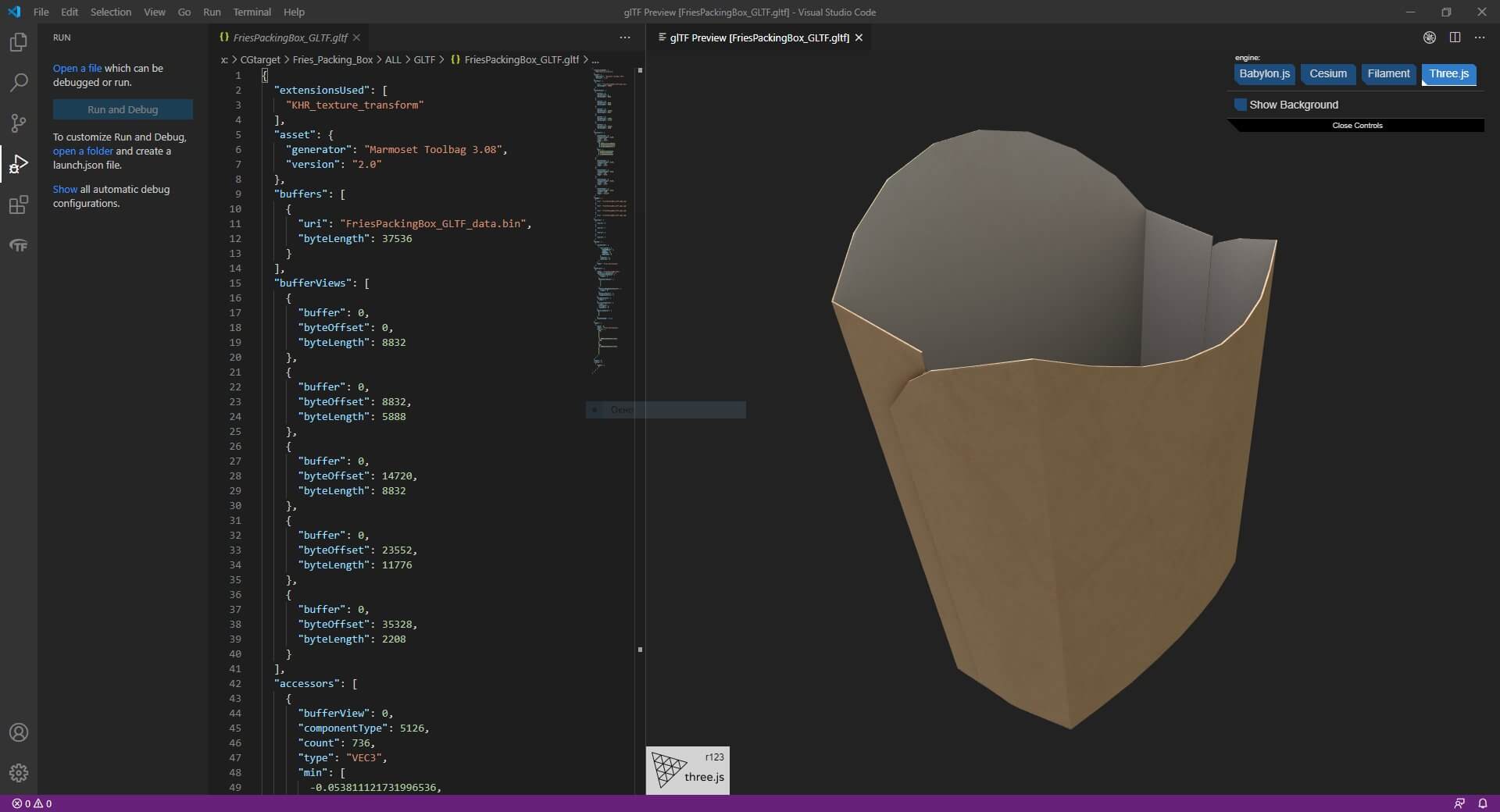Open the Search view in activity bar
The height and width of the screenshot is (812, 1500).
click(18, 83)
